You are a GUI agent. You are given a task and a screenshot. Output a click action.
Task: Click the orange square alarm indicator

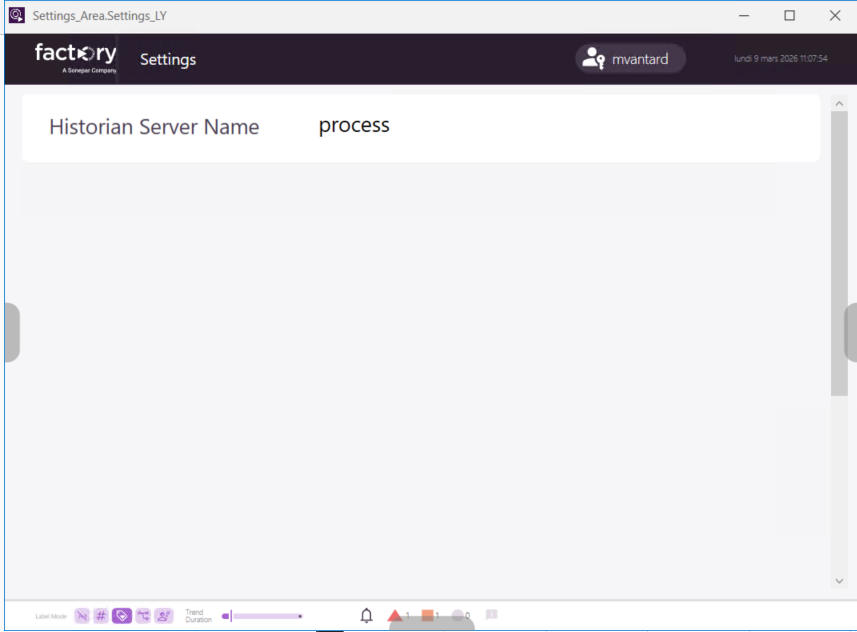tap(427, 616)
